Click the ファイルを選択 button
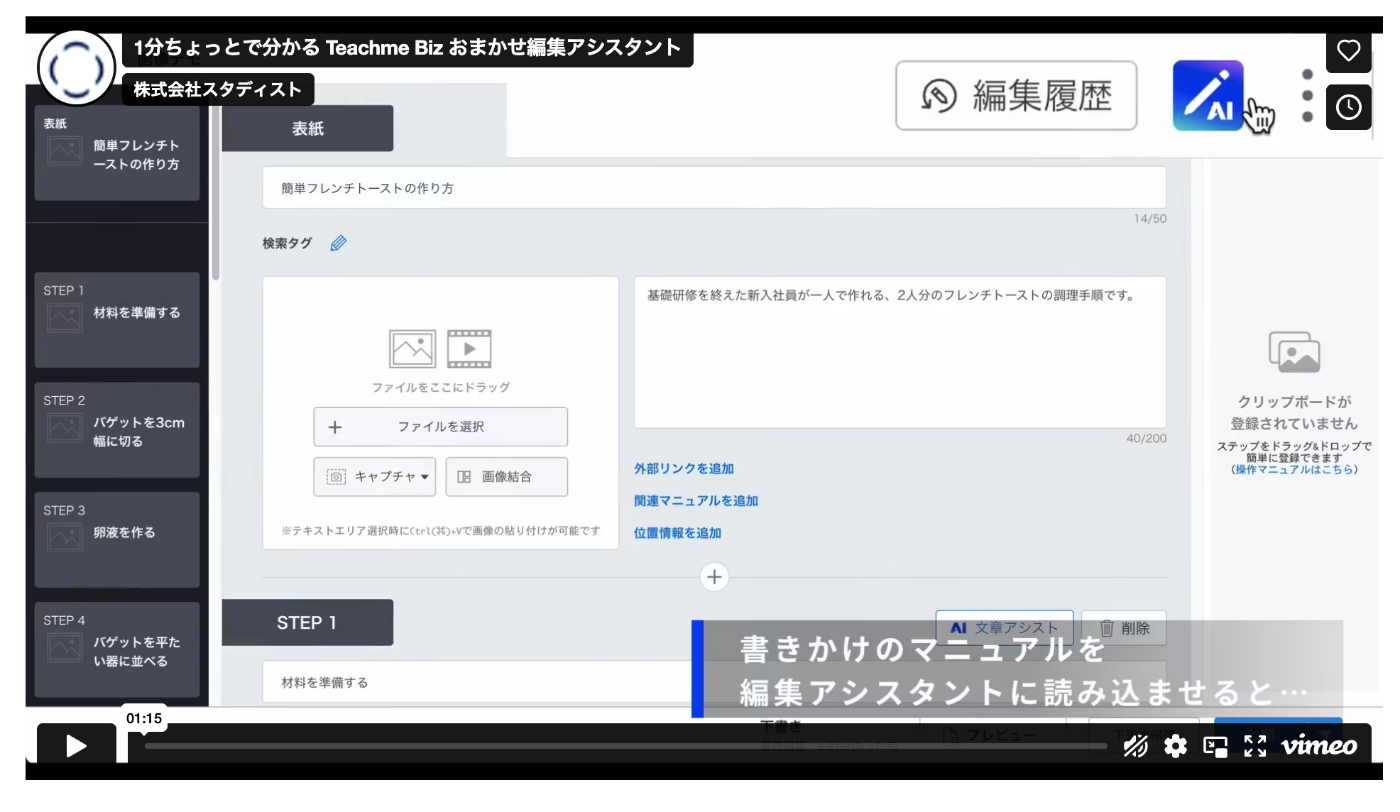 (440, 427)
